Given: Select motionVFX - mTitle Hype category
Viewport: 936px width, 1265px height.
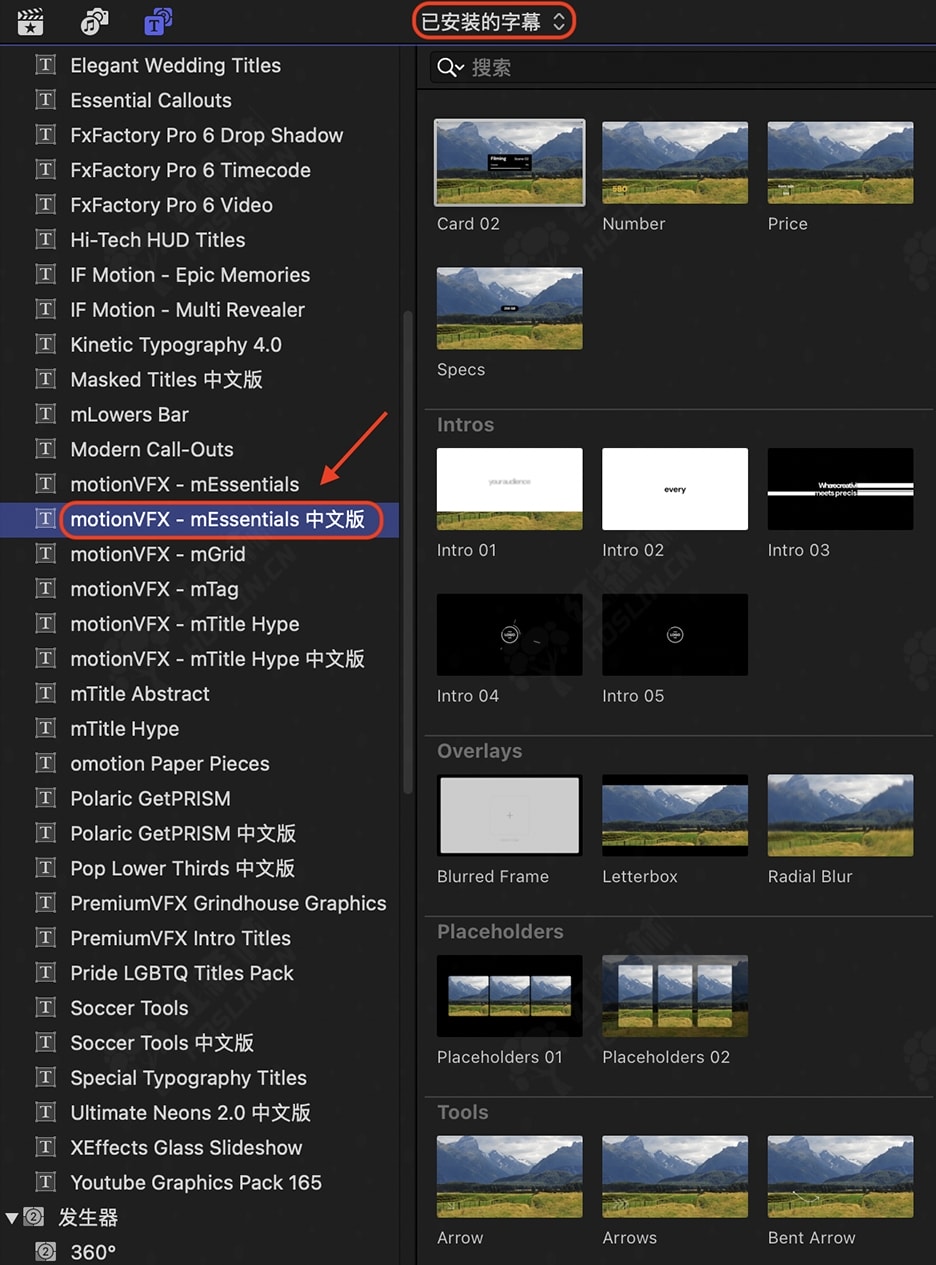Looking at the screenshot, I should [x=185, y=624].
